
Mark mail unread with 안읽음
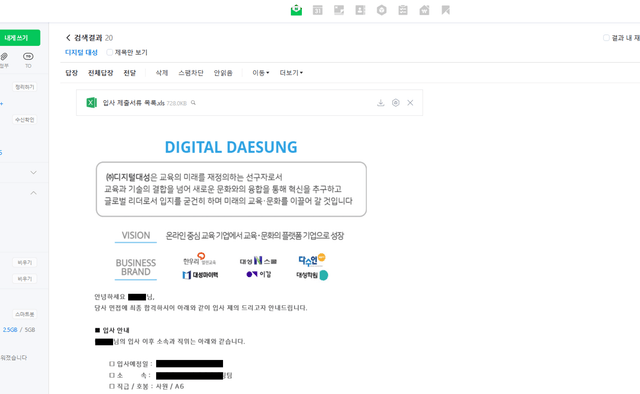click(x=223, y=73)
